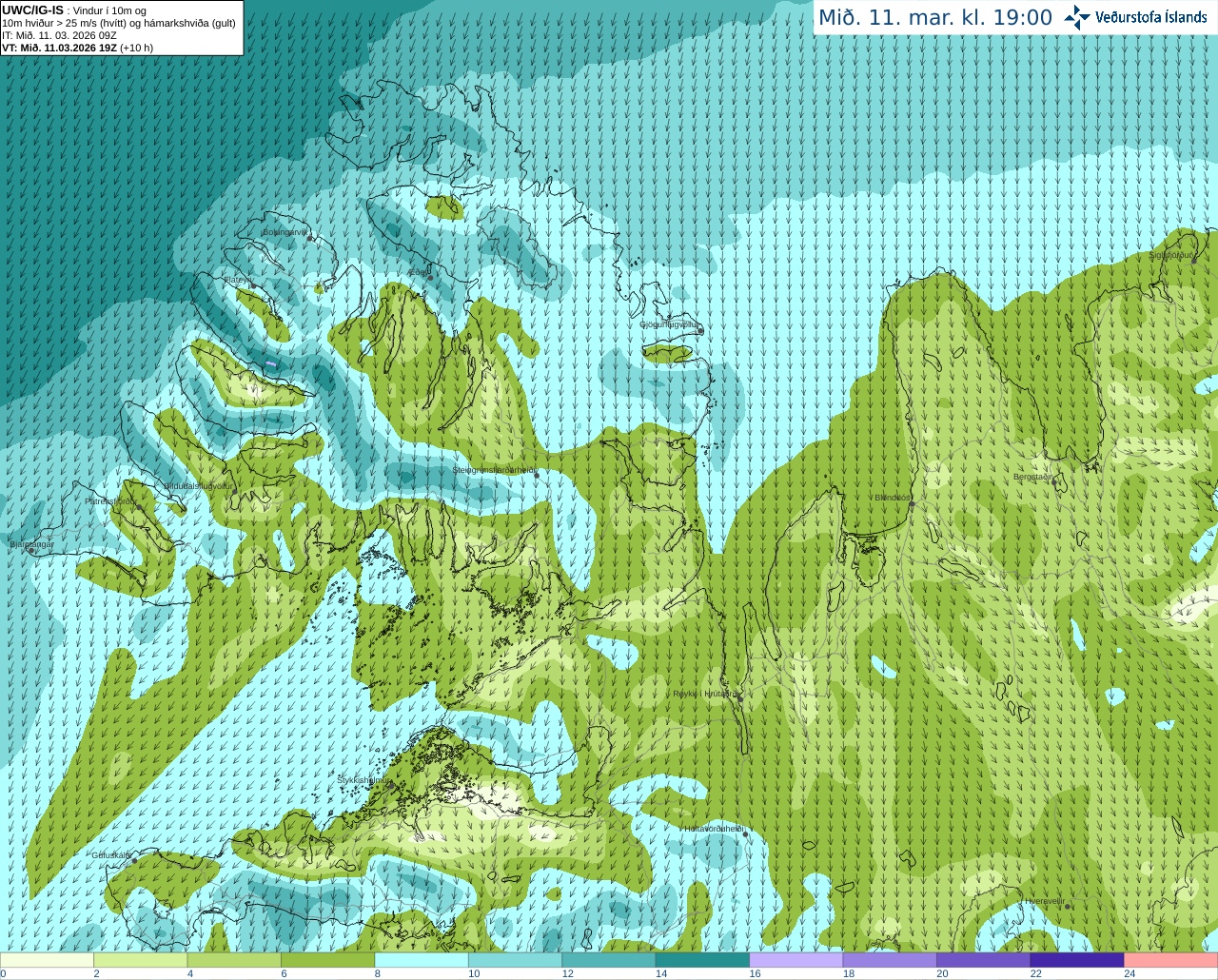Select the Steingrímsfjarðarheiði station marker
The width and height of the screenshot is (1218, 980).
click(x=537, y=476)
